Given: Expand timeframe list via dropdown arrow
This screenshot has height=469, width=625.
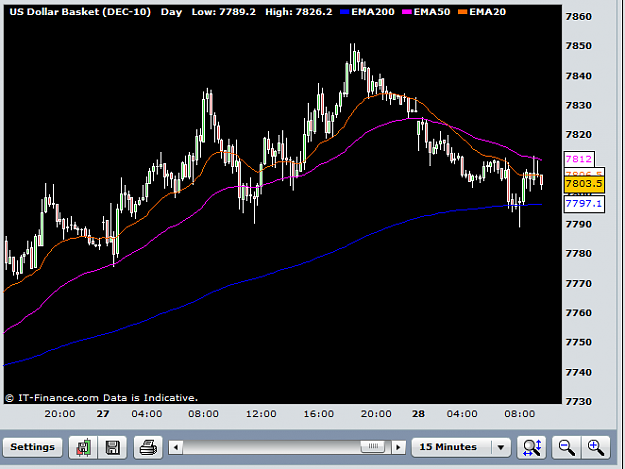Looking at the screenshot, I should click(x=501, y=447).
